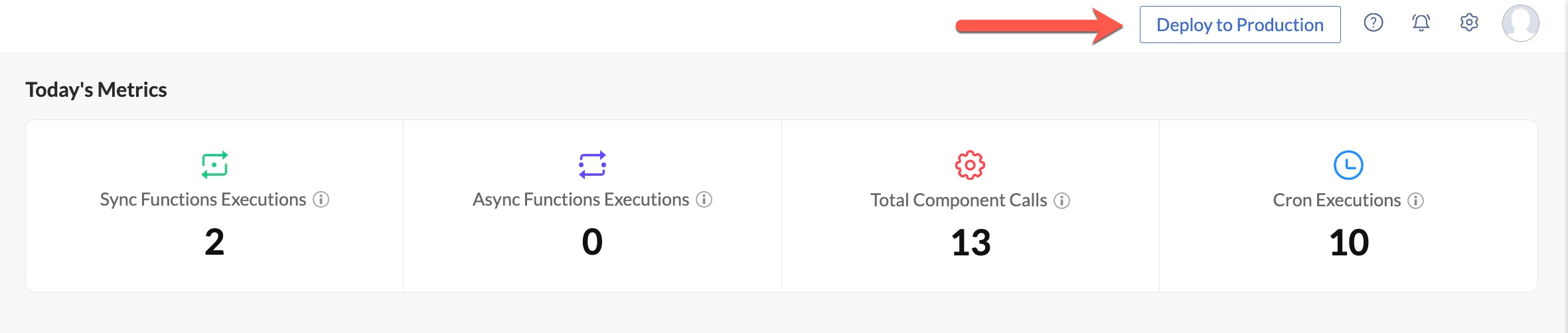Click the Sync executions count 2
The width and height of the screenshot is (1568, 333).
click(x=214, y=241)
